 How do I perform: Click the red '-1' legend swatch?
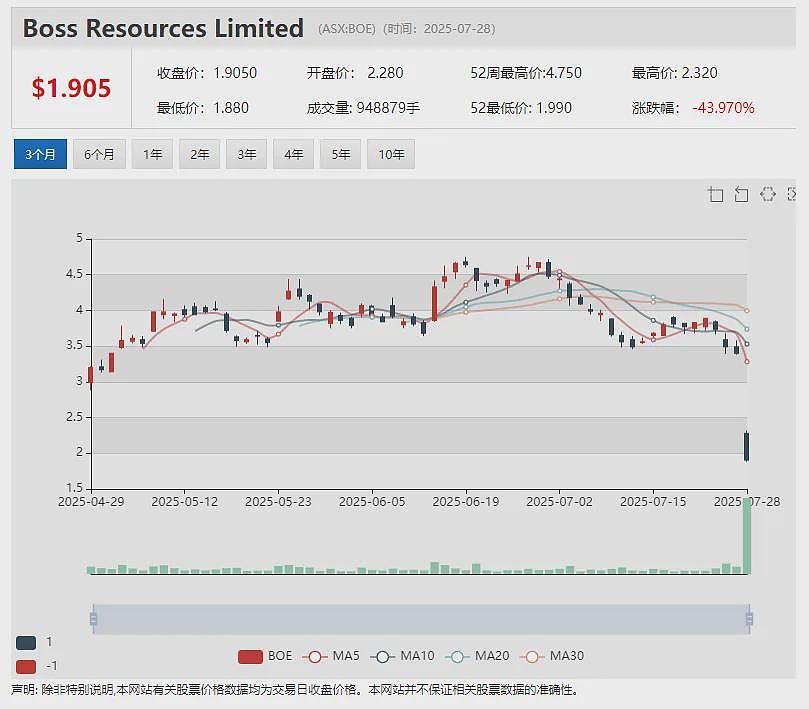[x=26, y=666]
